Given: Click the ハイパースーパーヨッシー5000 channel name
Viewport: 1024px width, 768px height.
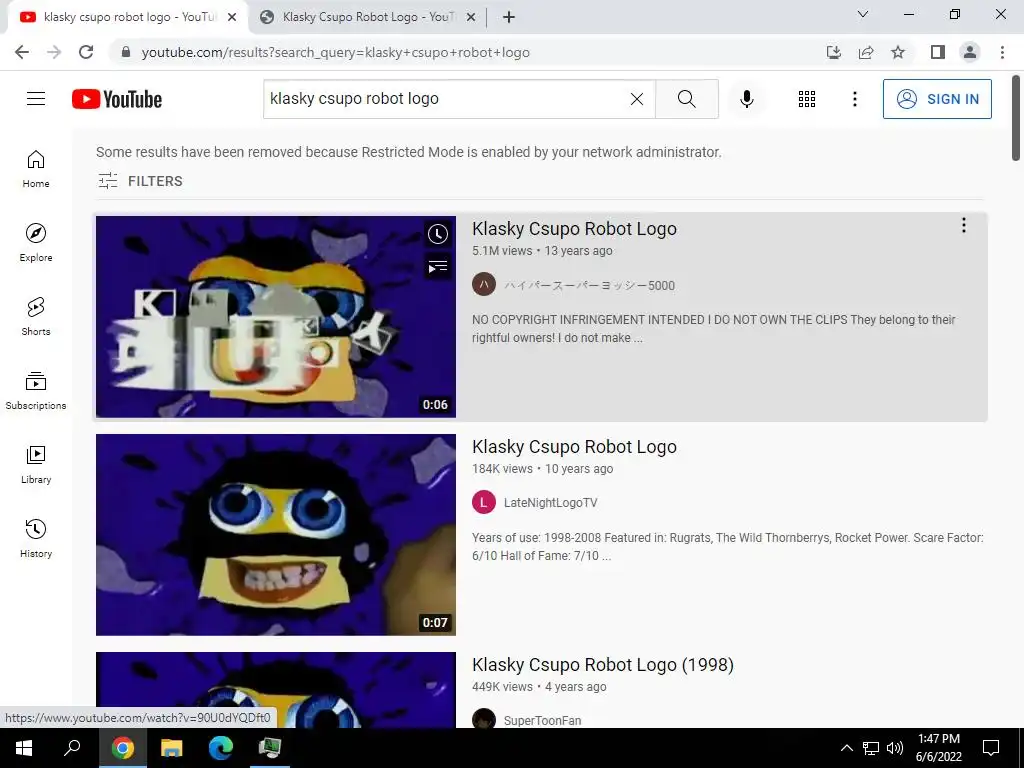Looking at the screenshot, I should pyautogui.click(x=589, y=285).
